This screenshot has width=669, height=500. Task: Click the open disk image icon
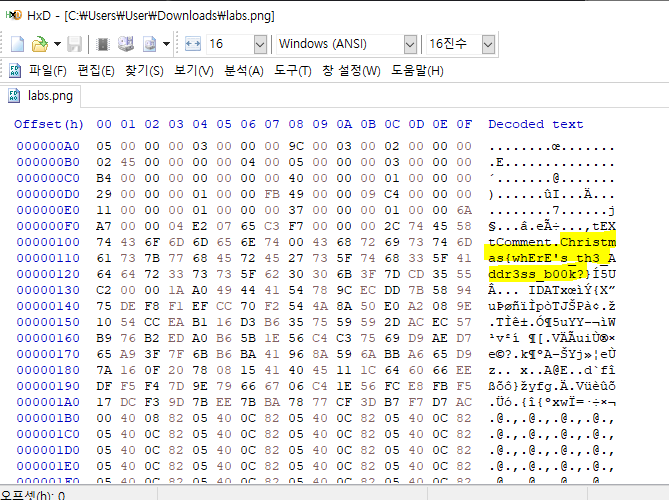coord(150,44)
